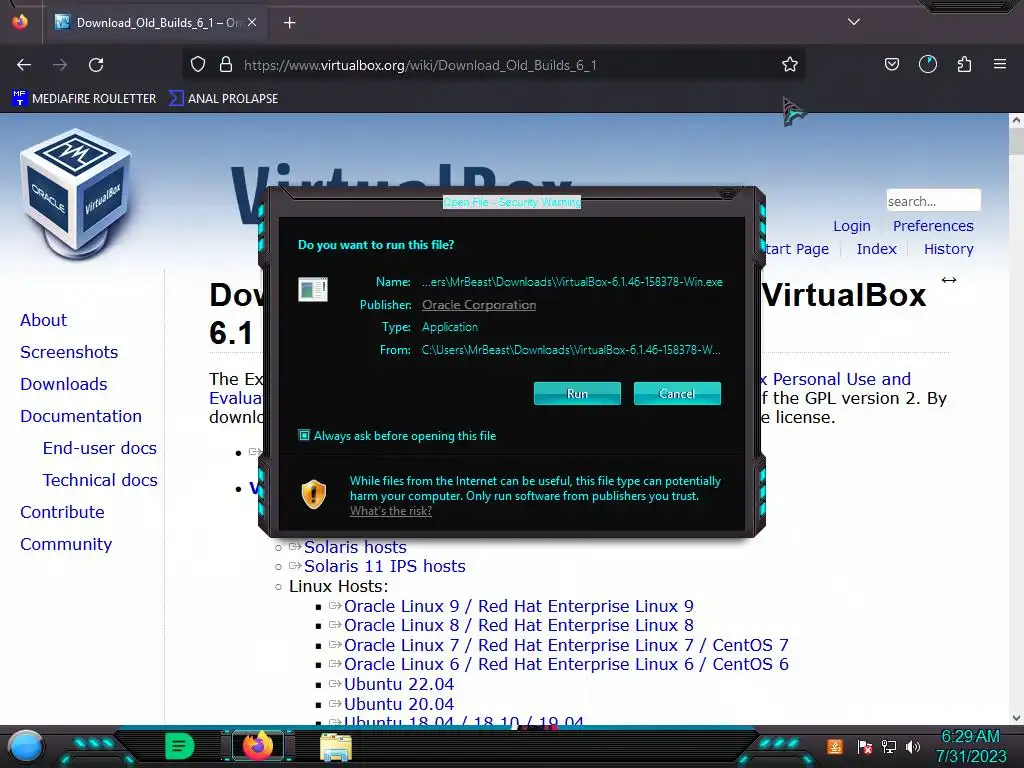Click the Firefox taskbar icon

click(x=258, y=746)
